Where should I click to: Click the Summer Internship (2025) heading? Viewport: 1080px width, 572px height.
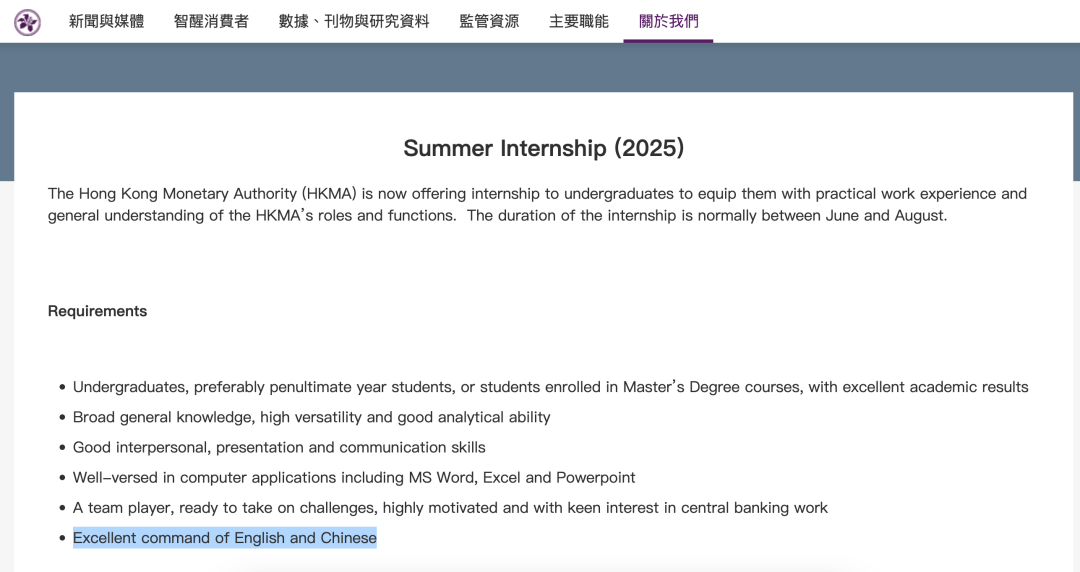[543, 148]
